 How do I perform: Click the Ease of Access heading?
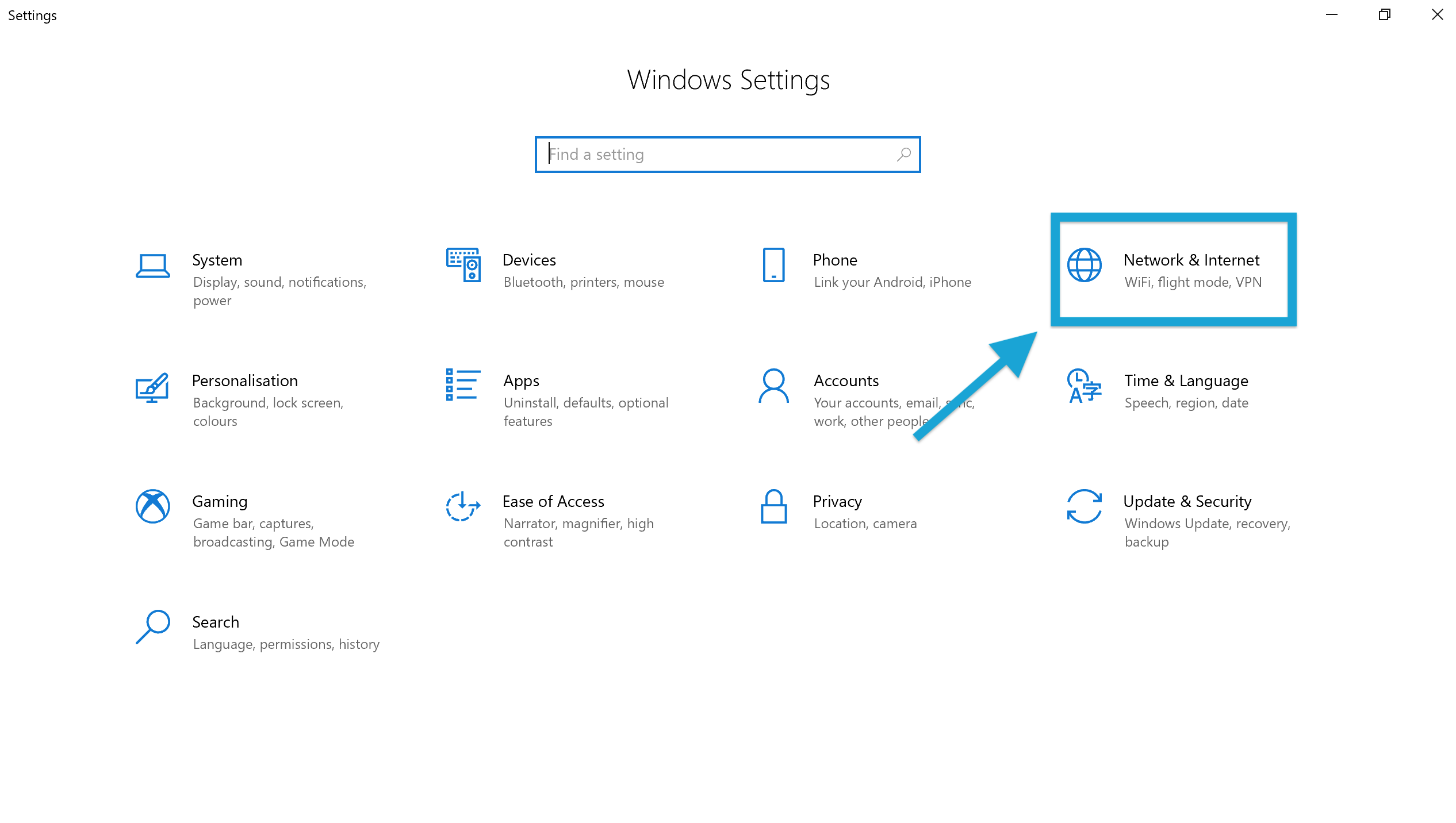(x=553, y=502)
